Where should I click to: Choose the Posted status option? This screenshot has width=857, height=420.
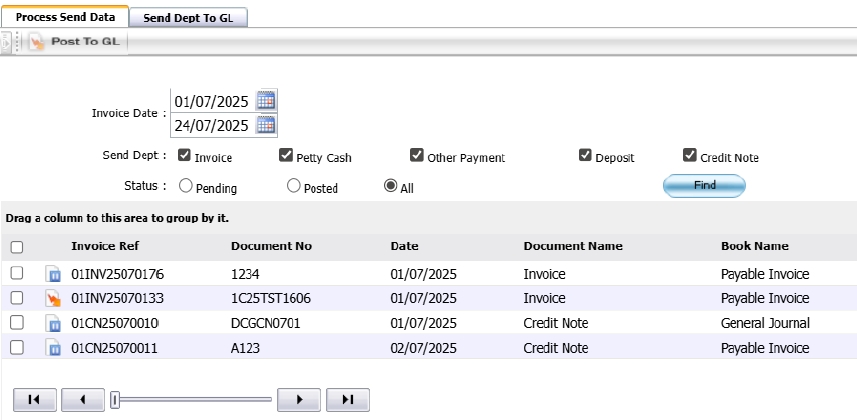(x=293, y=186)
